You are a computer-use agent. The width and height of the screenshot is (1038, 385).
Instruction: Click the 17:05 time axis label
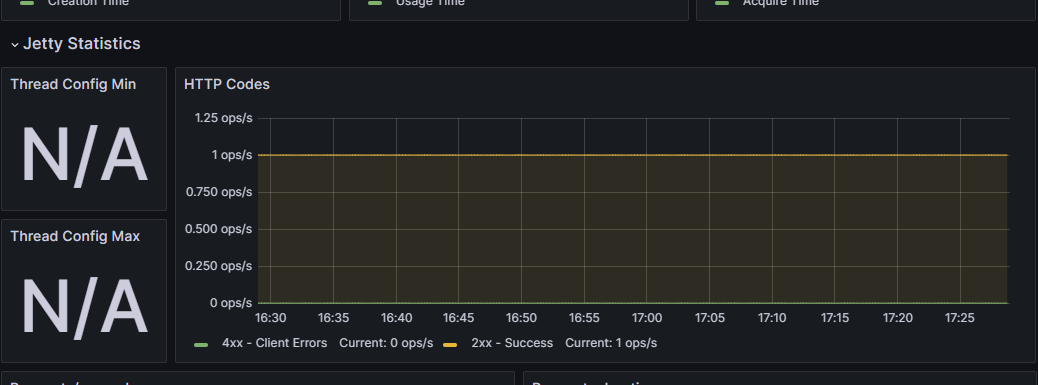710,318
